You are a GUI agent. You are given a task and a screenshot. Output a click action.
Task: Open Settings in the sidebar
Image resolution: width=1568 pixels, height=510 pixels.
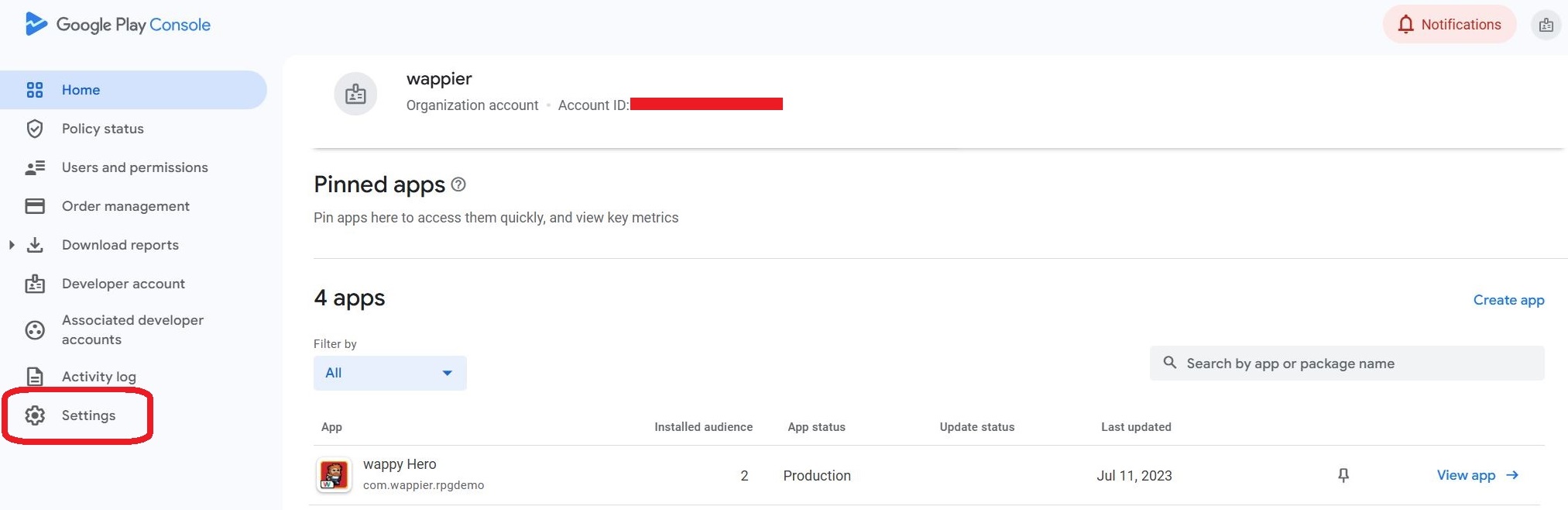click(x=88, y=415)
